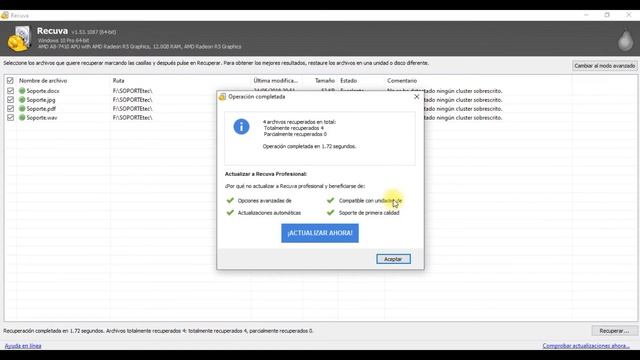Click checkmark next to Opciones avanzadas
Image resolution: width=640 pixels, height=360 pixels.
230,200
